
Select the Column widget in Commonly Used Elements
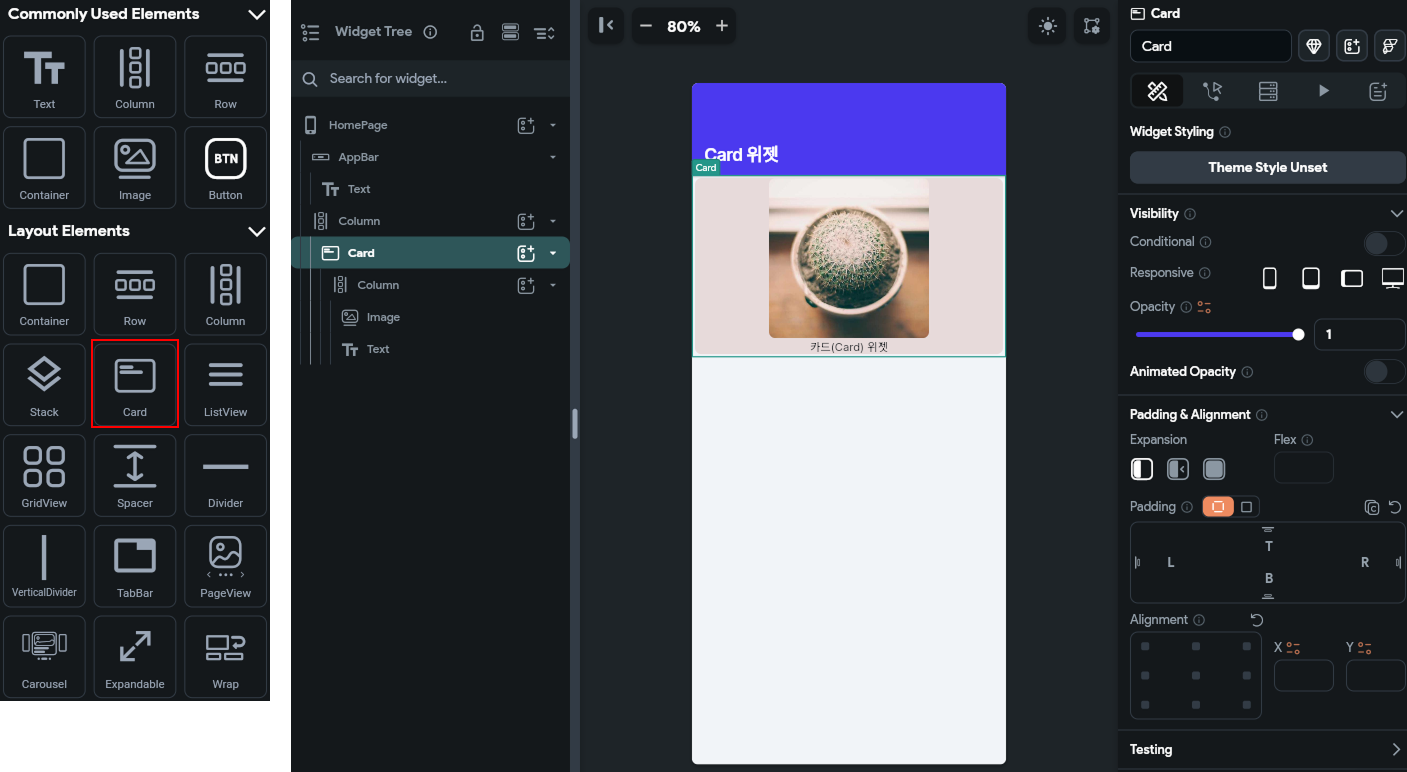pyautogui.click(x=135, y=77)
